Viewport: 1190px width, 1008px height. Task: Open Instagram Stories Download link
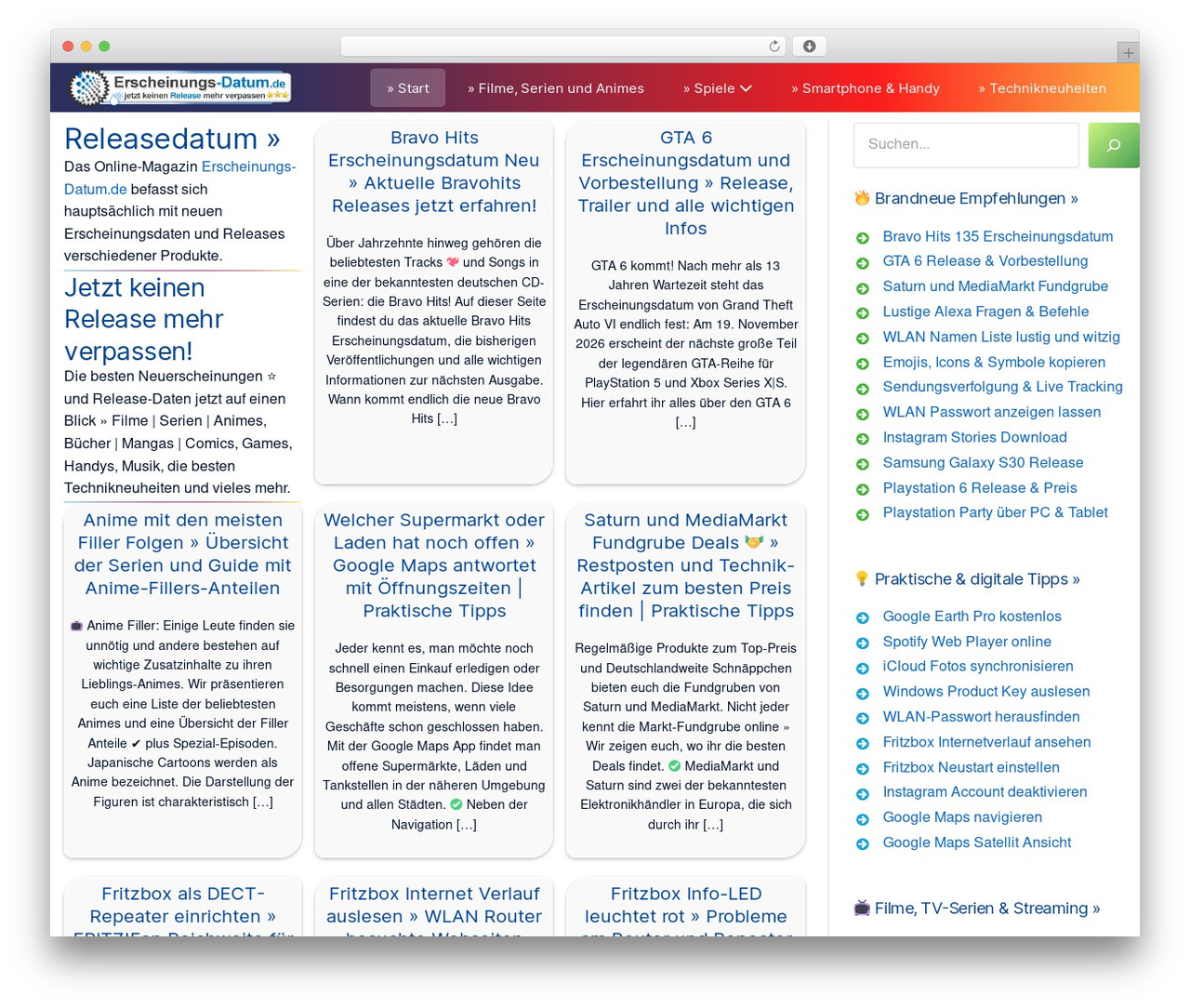point(974,437)
